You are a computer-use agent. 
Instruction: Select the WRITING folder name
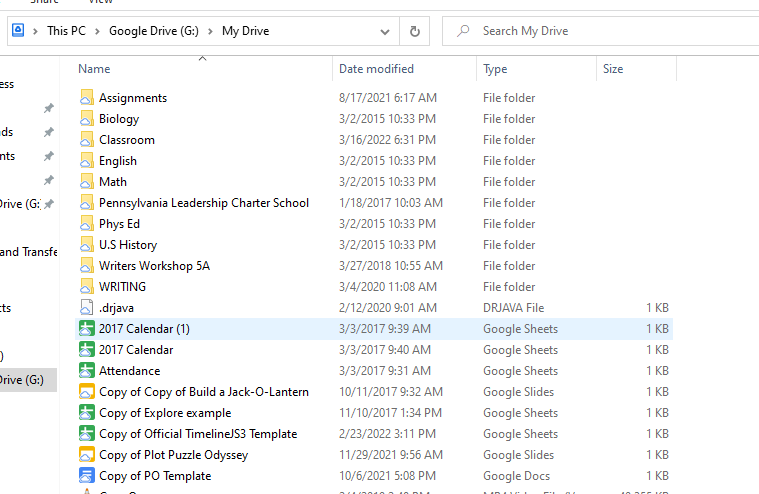coord(122,287)
